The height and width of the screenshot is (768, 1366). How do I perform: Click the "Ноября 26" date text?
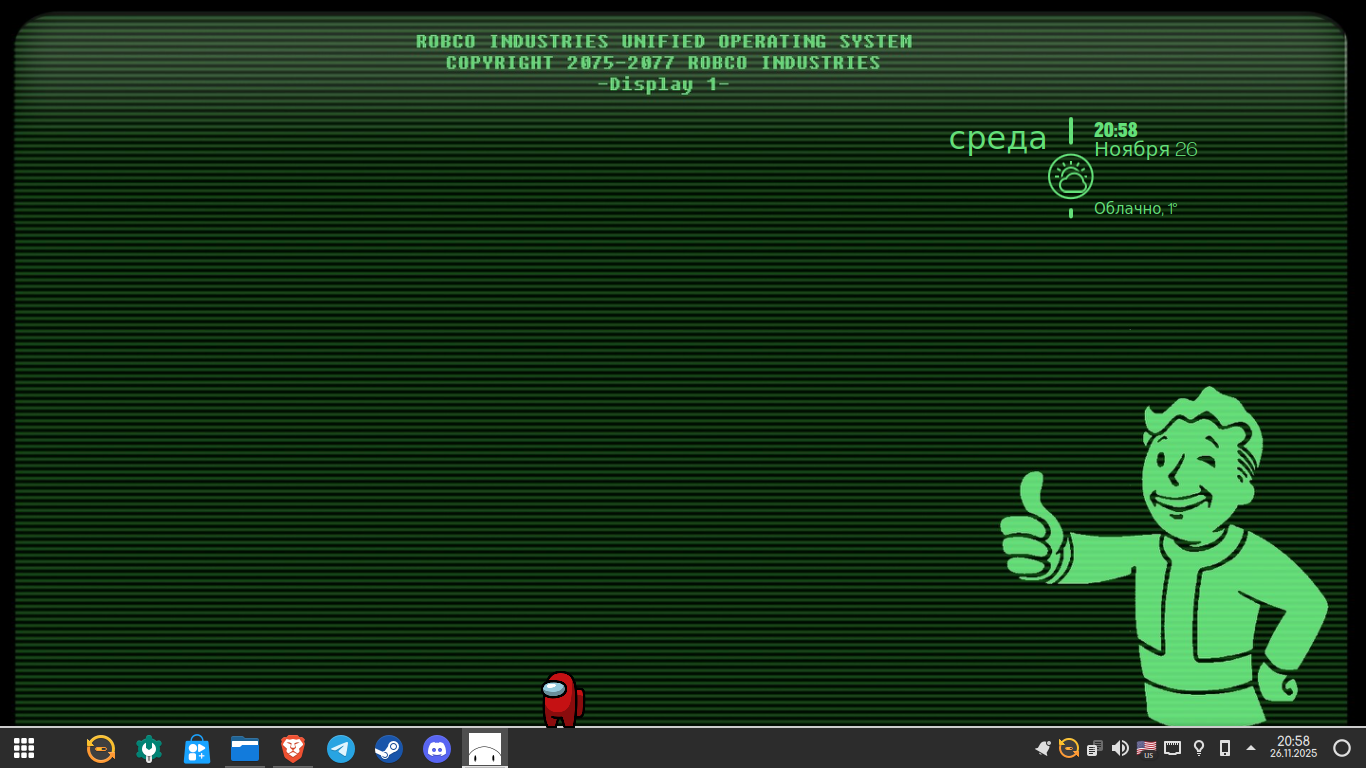[1146, 150]
